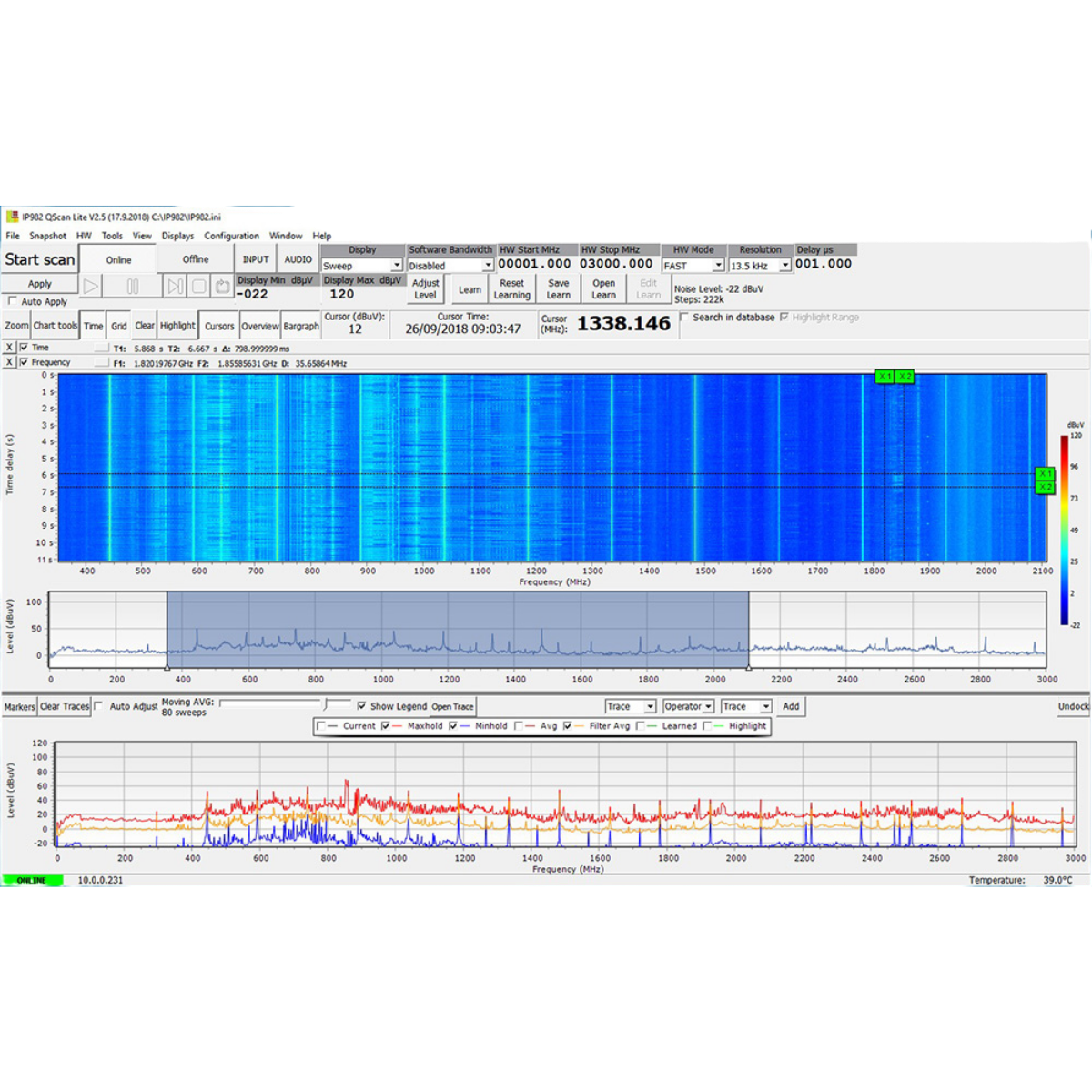This screenshot has width=1092, height=1092.
Task: Disable the Filter Avg trace checkbox
Action: click(568, 726)
